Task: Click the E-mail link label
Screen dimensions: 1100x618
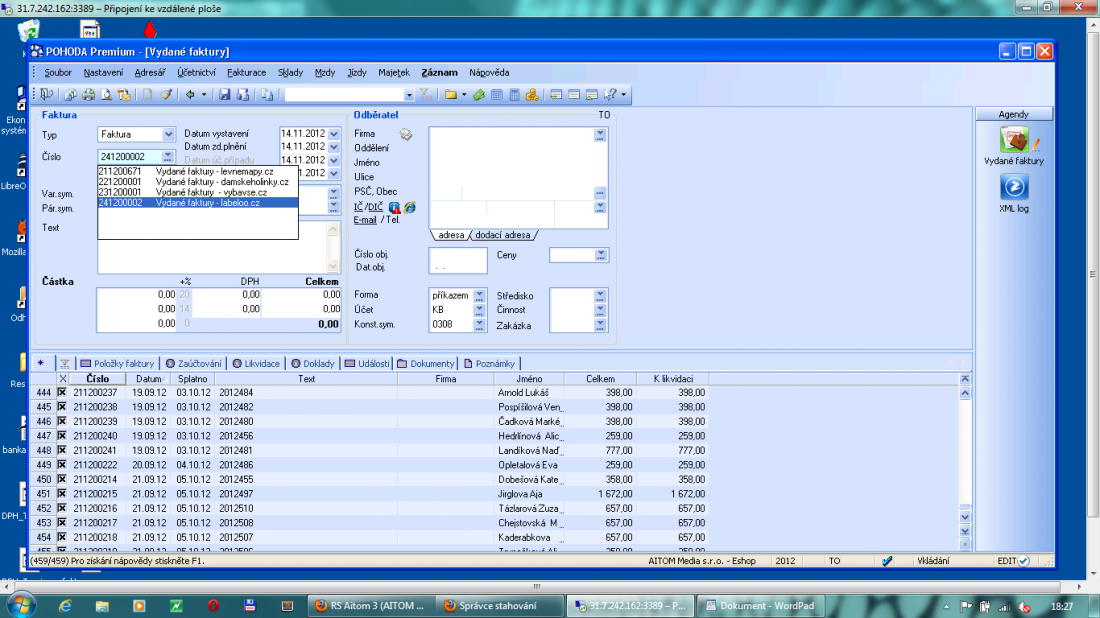Action: pyautogui.click(x=365, y=219)
